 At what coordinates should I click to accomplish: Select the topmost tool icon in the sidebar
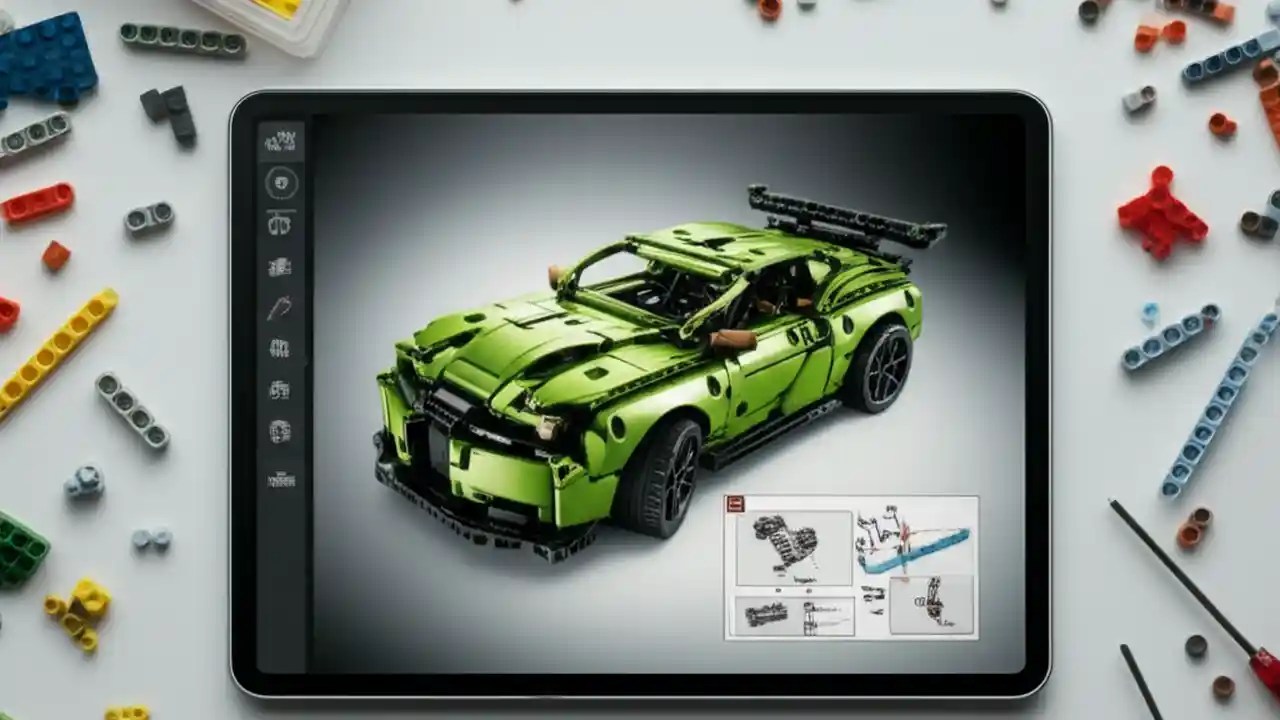pyautogui.click(x=283, y=140)
